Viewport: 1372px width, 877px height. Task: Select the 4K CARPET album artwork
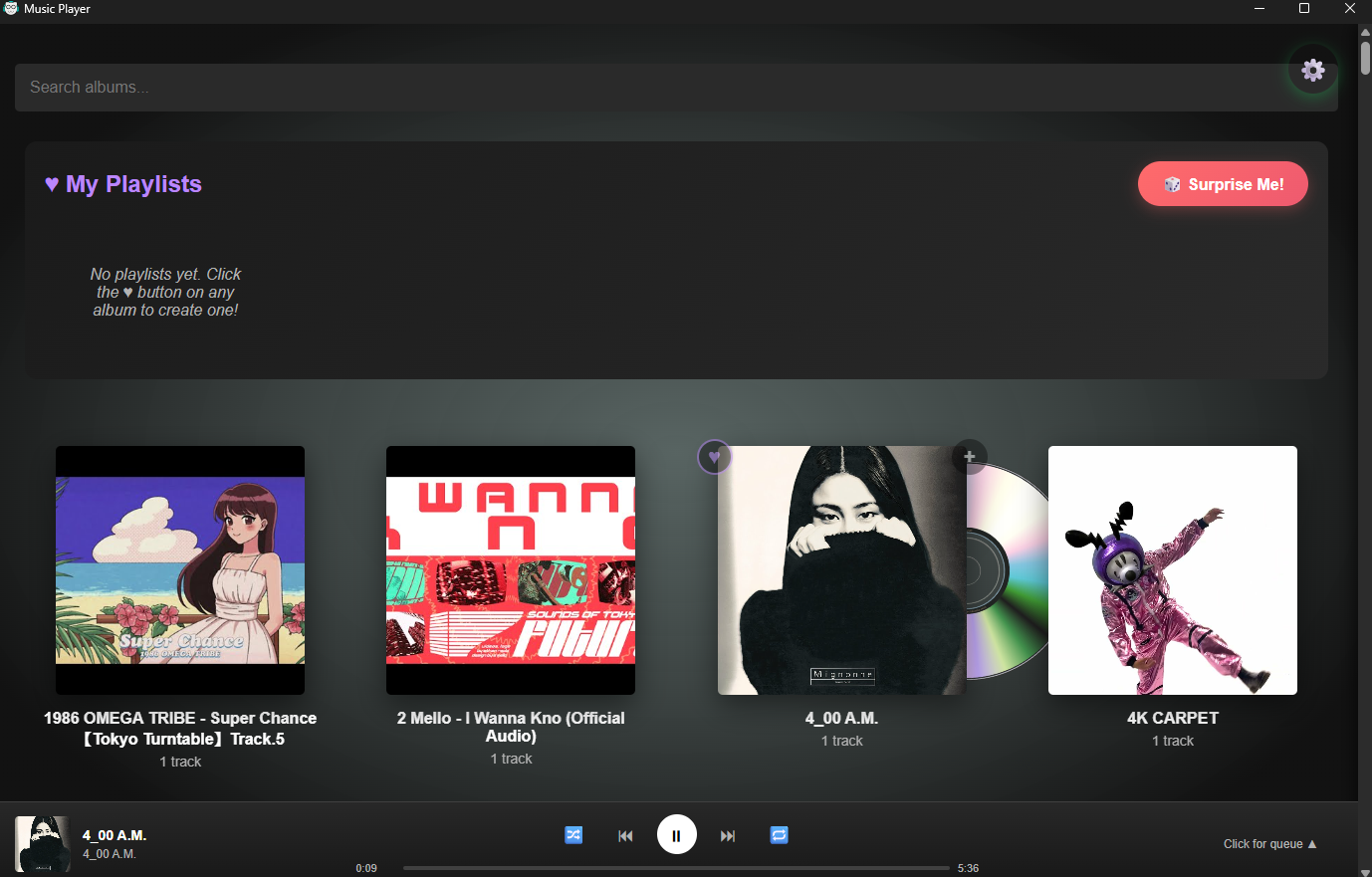(x=1172, y=570)
